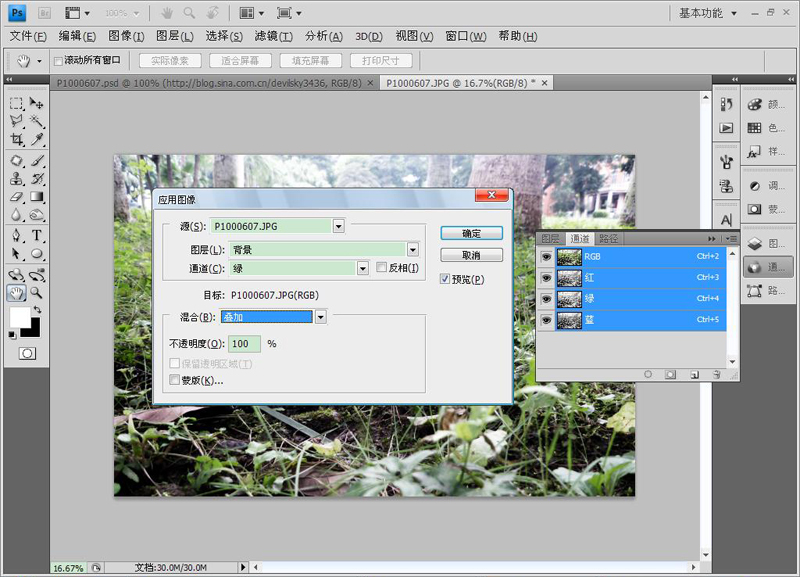Select the Pen tool
This screenshot has width=800, height=577.
tap(16, 235)
